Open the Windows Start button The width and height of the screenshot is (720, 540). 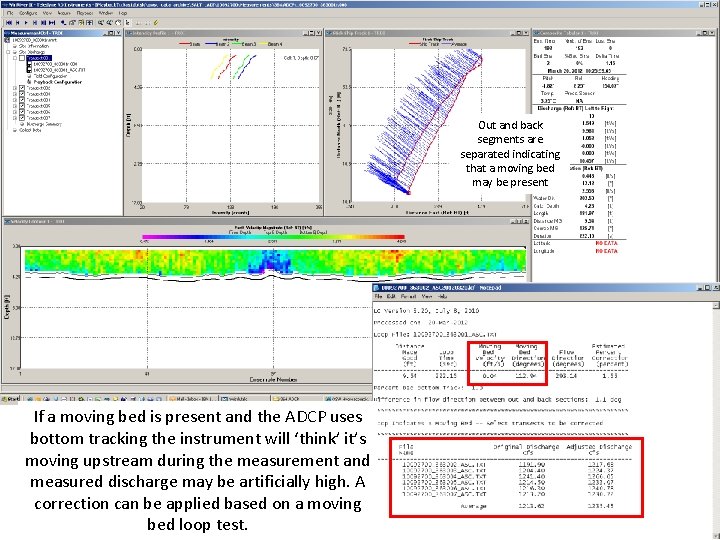[10, 399]
